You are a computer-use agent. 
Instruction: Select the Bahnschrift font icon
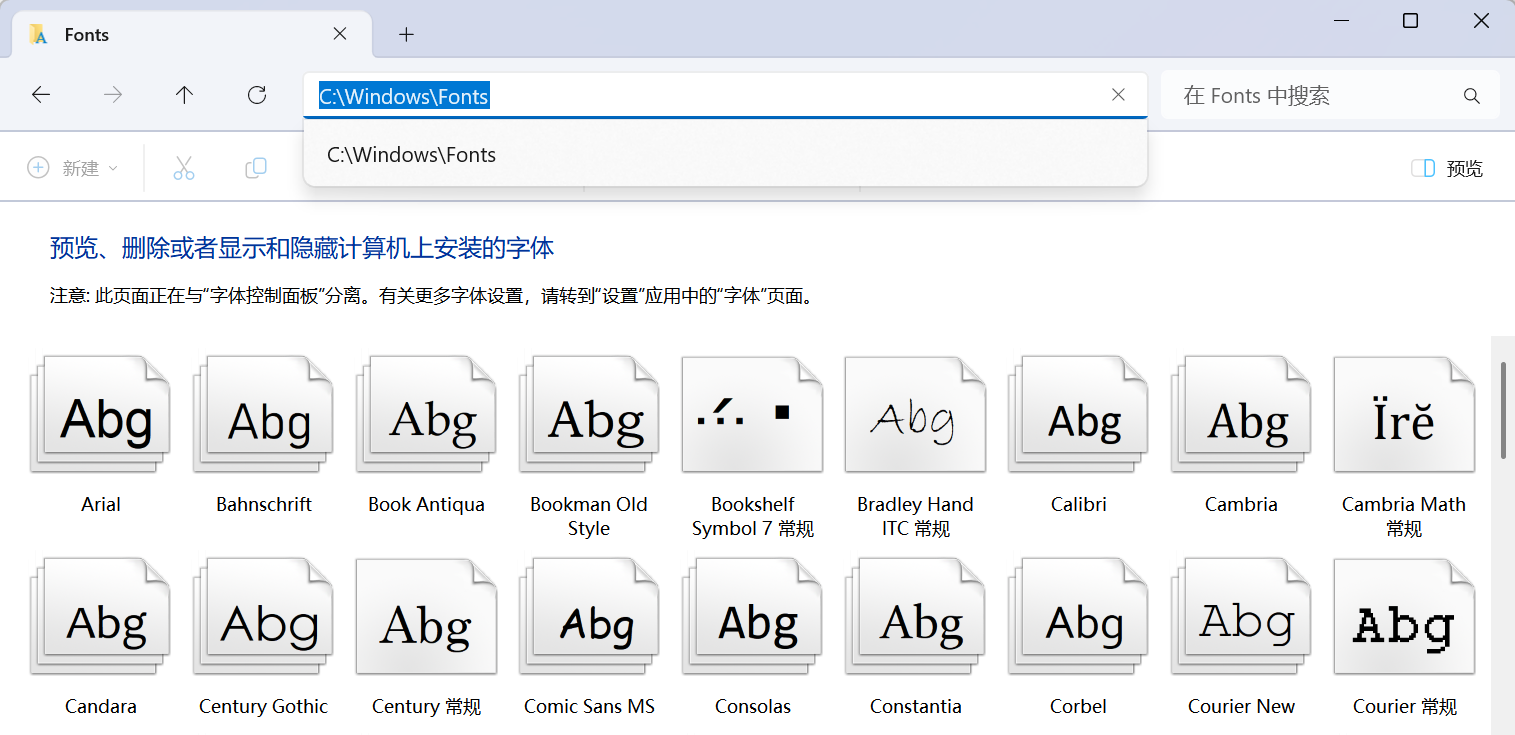coord(263,414)
